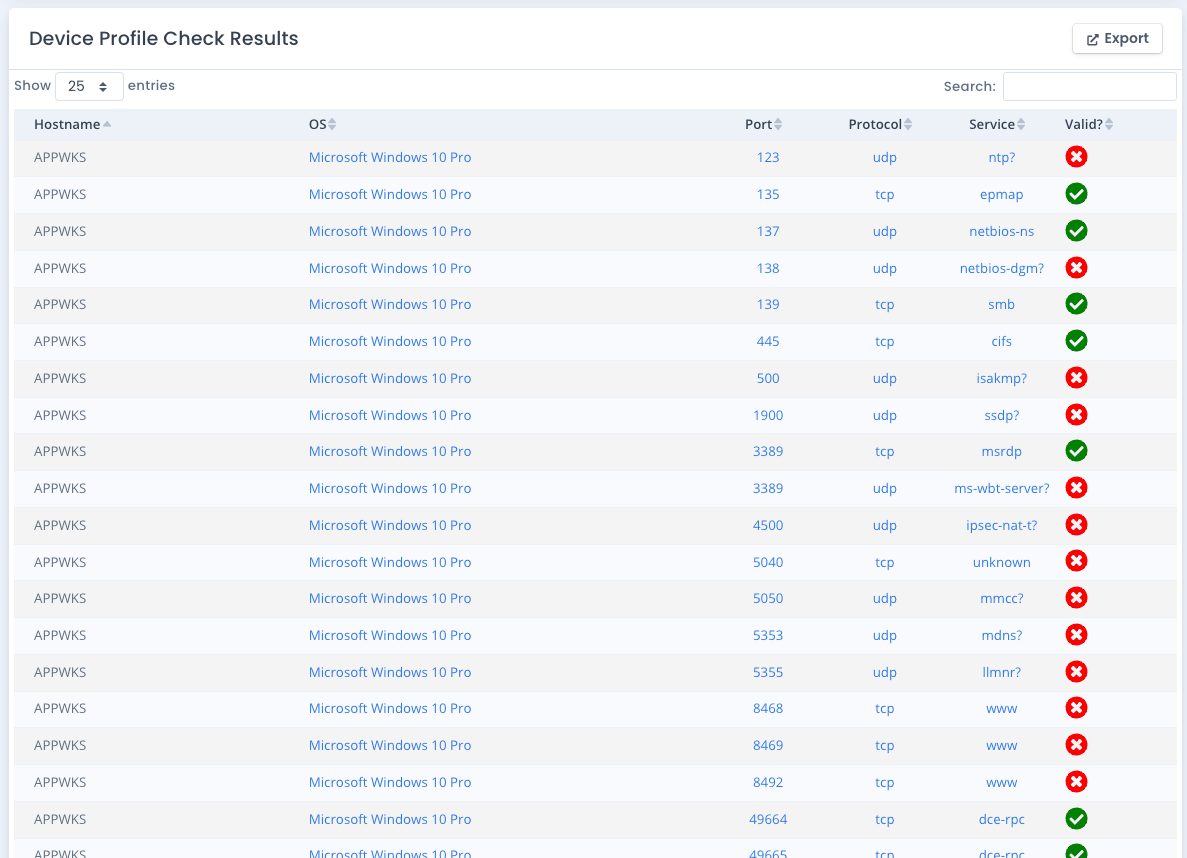The image size is (1187, 858).
Task: Click red X icon for port 138
Action: click(1076, 268)
